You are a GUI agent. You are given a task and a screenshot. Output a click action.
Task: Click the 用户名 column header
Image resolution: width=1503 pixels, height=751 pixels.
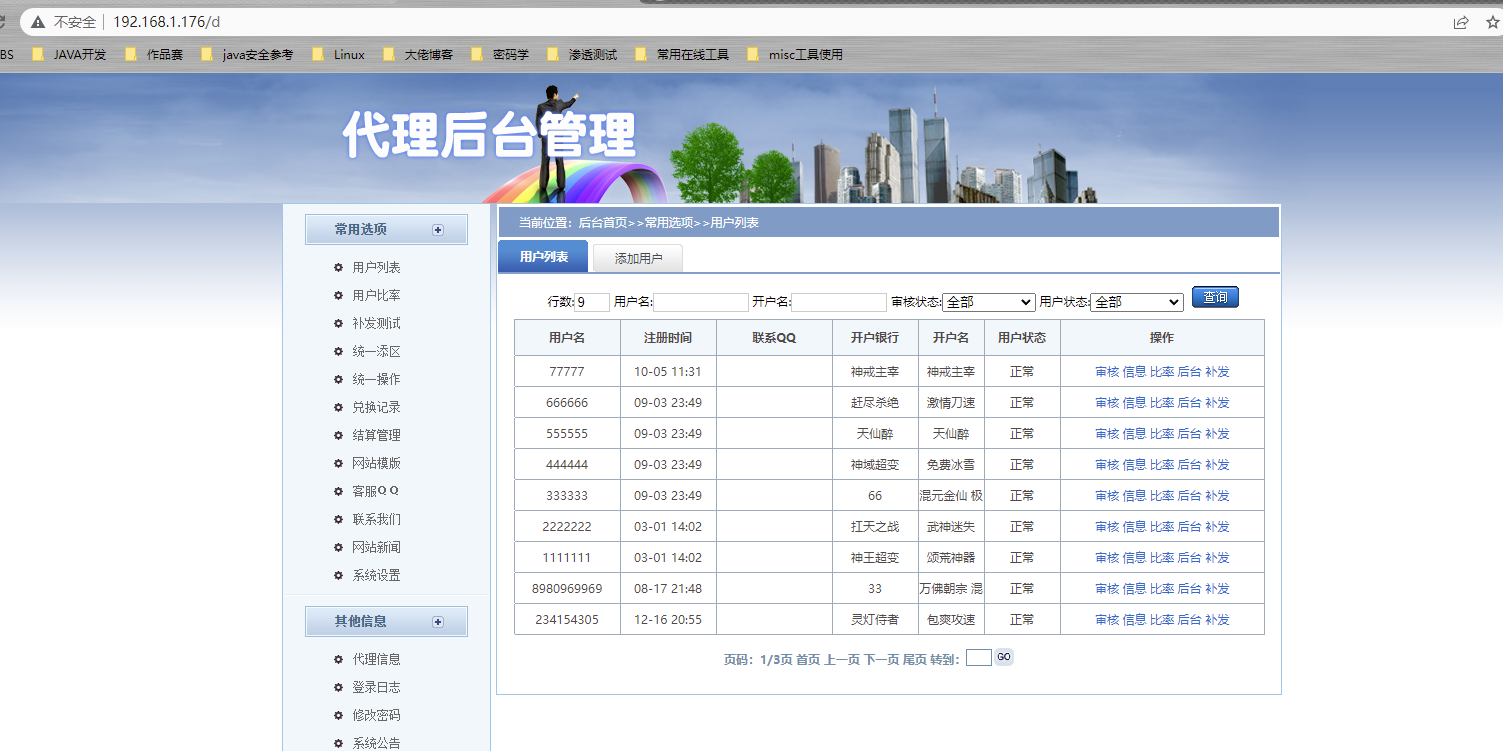(x=567, y=338)
